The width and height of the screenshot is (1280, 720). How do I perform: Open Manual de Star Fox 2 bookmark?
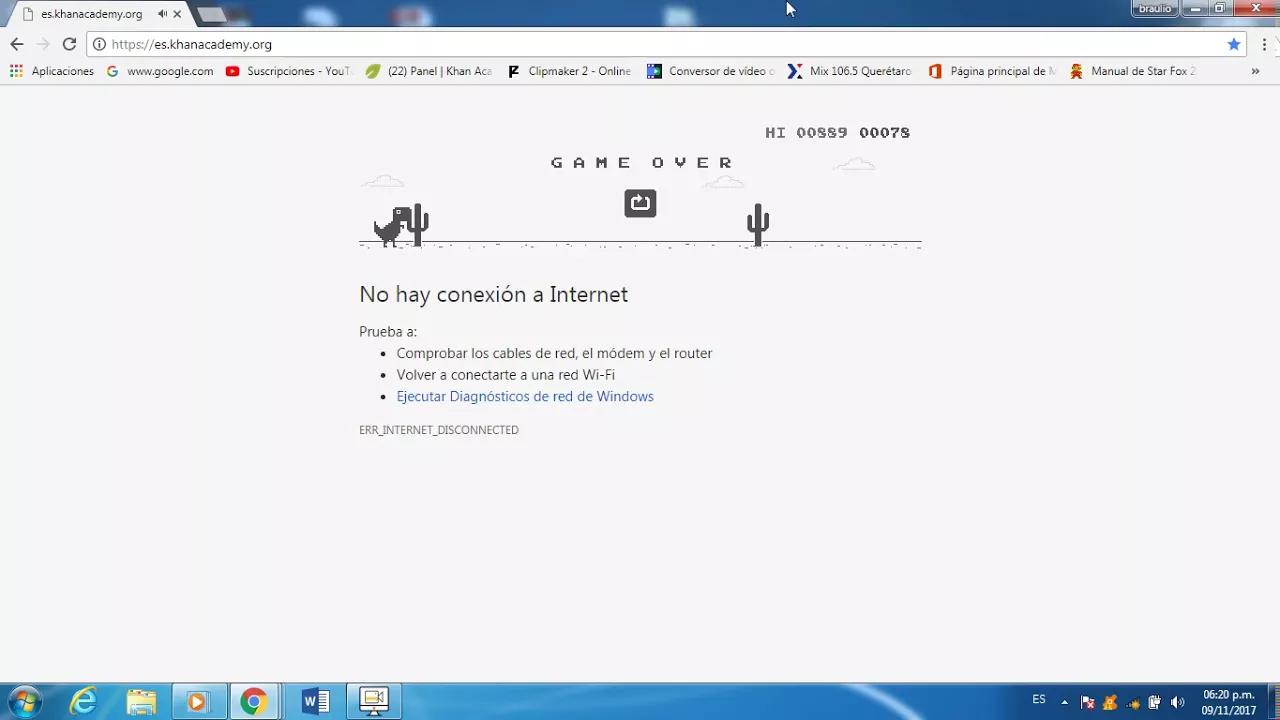(1133, 71)
